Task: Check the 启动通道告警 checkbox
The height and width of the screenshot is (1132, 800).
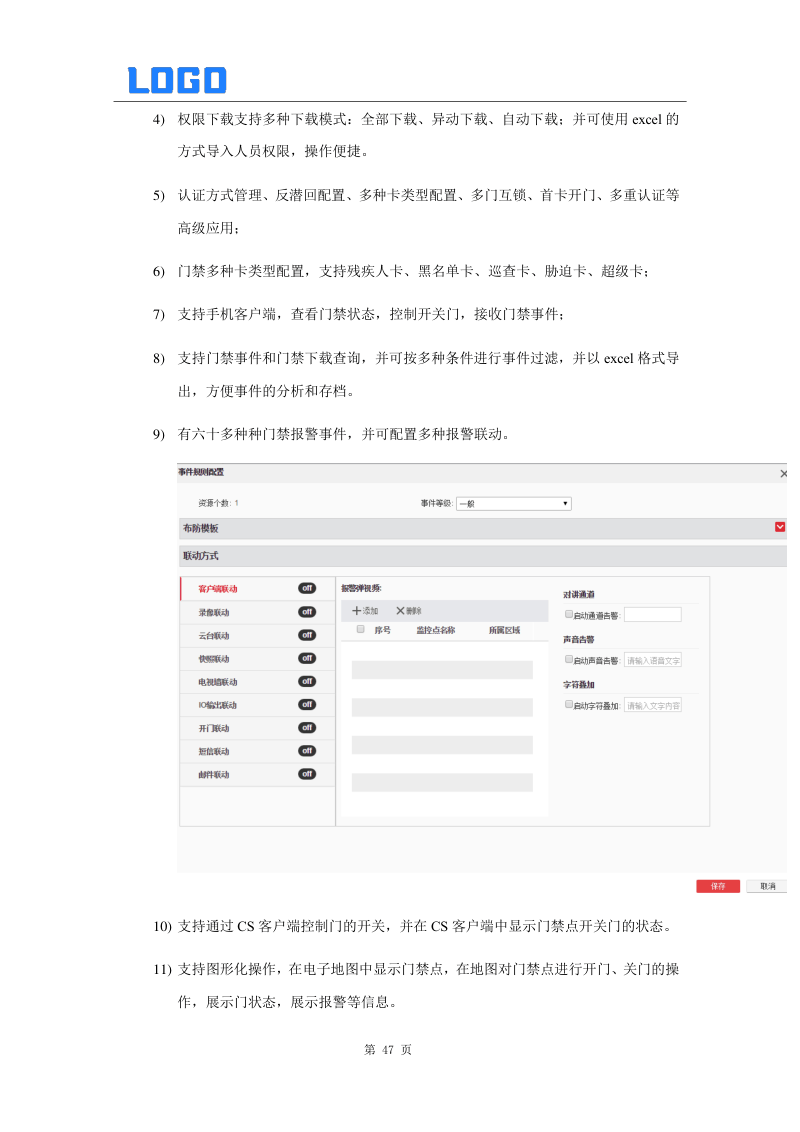Action: click(x=569, y=615)
